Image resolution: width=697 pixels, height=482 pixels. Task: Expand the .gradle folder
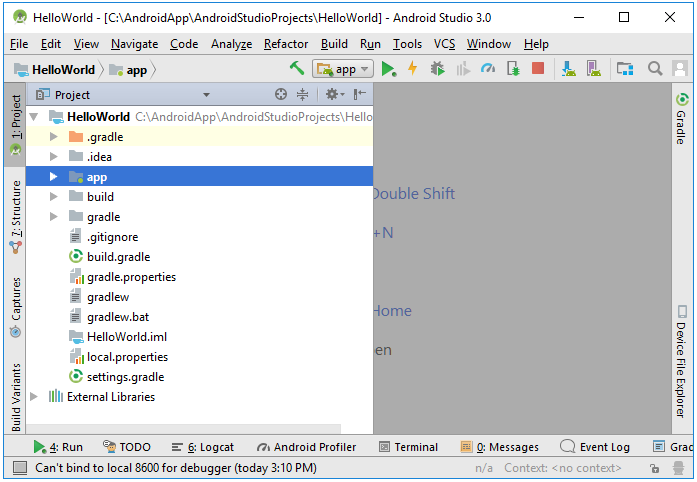coord(53,137)
